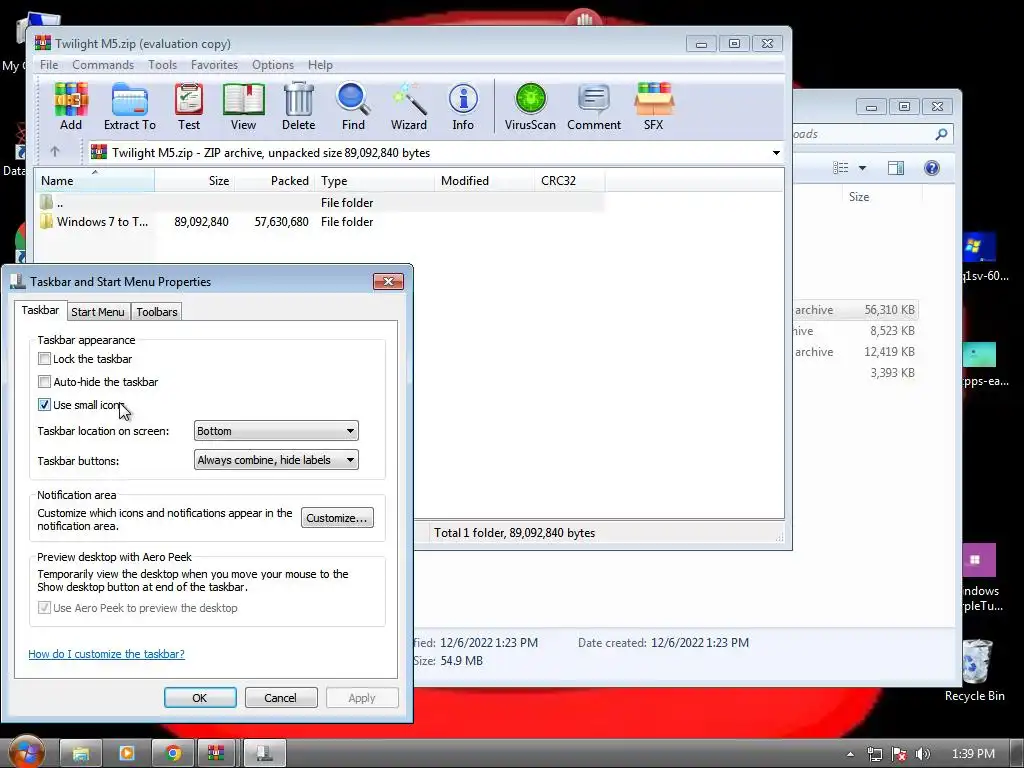The height and width of the screenshot is (768, 1024).
Task: Open the Tools menu
Action: click(163, 65)
